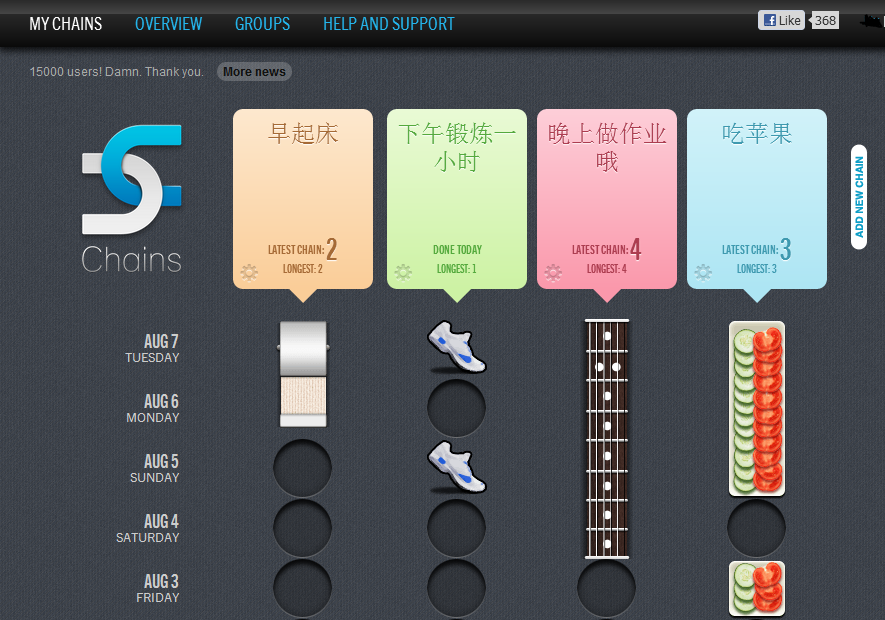Toggle vegetable plate link for Aug 6
885x620 pixels.
tap(757, 408)
